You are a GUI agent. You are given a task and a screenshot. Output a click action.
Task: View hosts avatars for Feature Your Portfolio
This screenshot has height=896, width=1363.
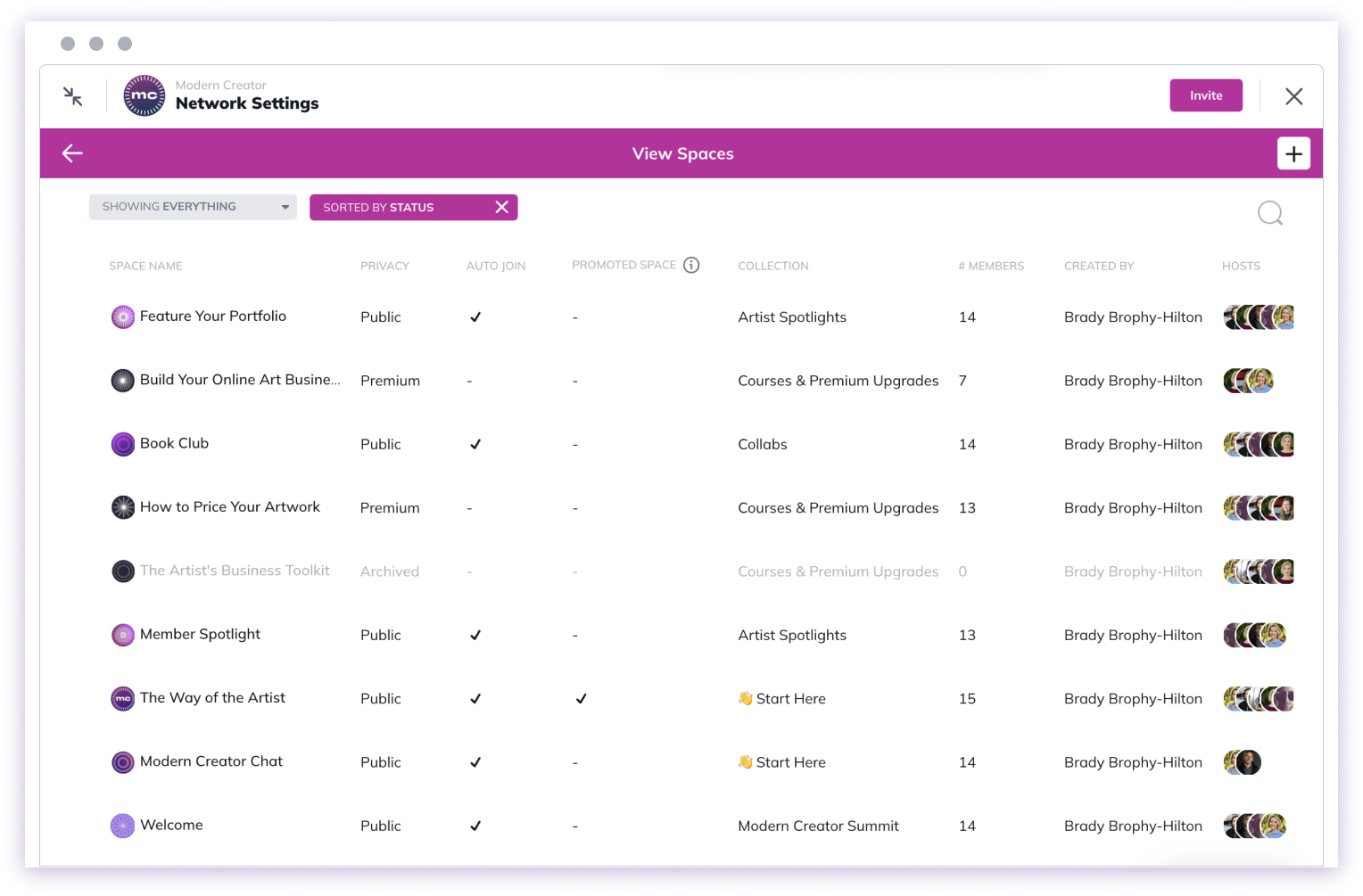point(1259,316)
